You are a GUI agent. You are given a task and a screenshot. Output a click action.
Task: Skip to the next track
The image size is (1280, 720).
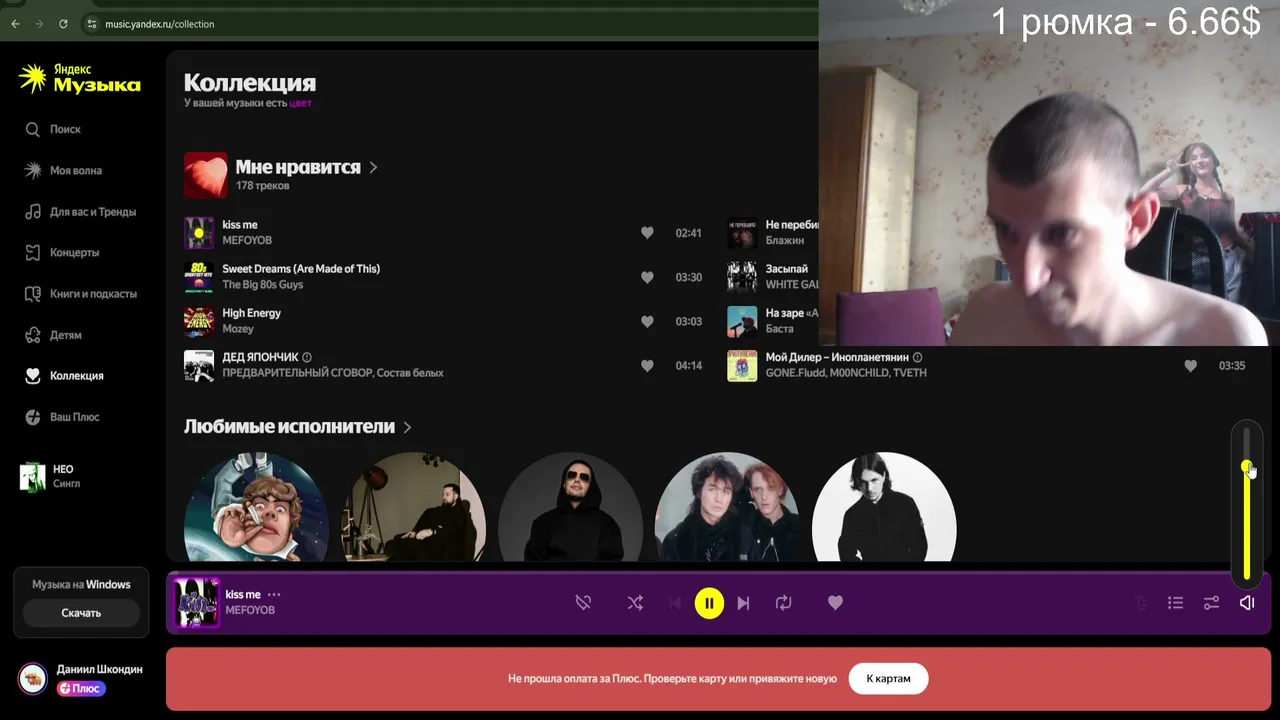[x=743, y=603]
